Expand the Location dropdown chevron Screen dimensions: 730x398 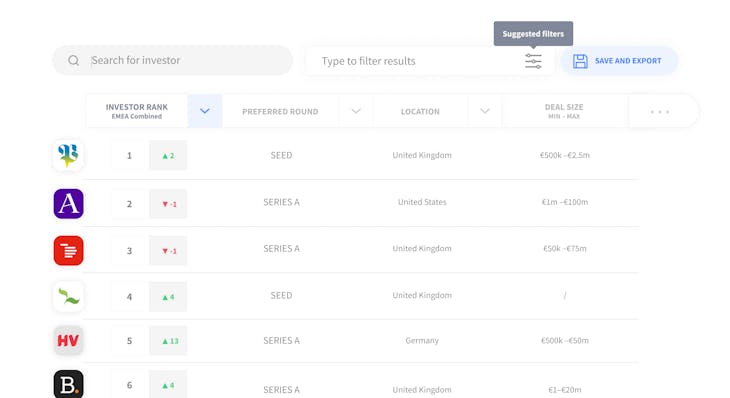coord(485,111)
